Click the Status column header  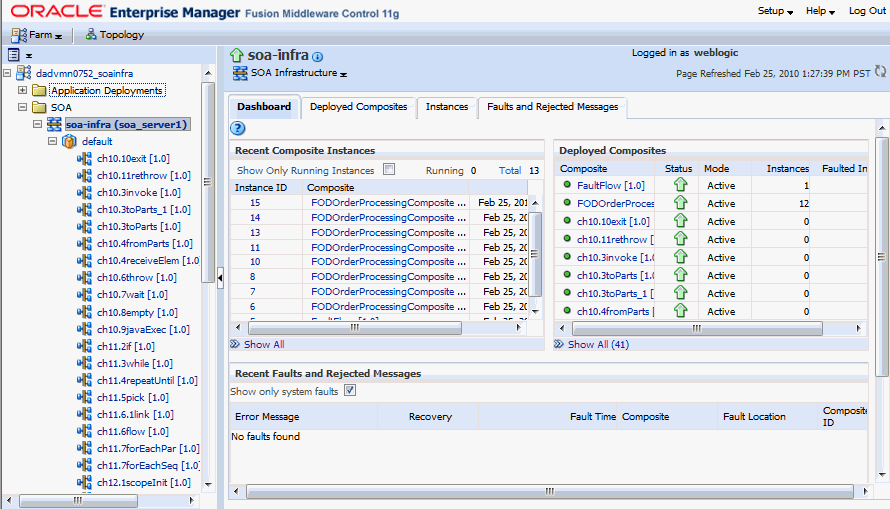678,169
